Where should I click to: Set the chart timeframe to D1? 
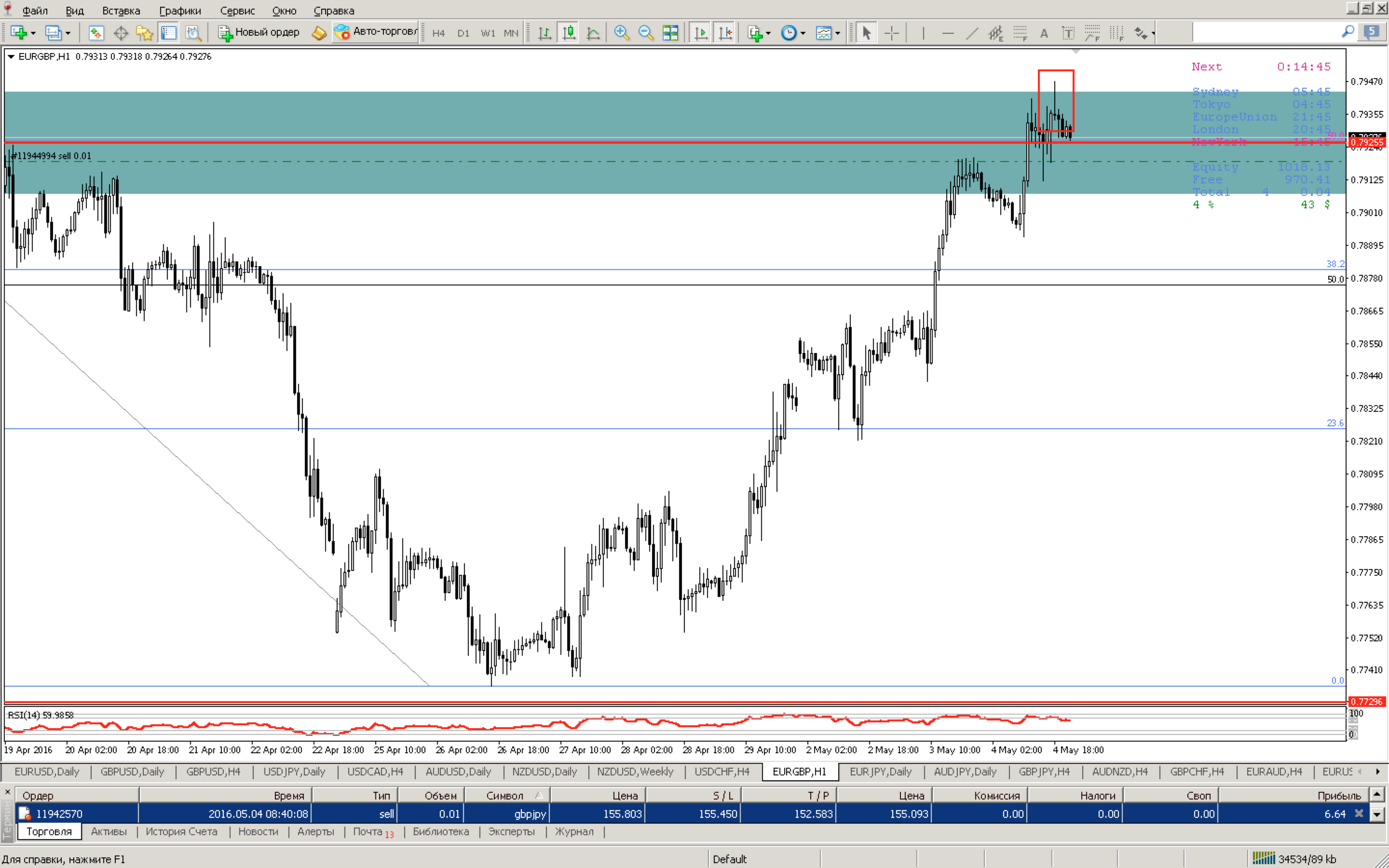(x=463, y=33)
